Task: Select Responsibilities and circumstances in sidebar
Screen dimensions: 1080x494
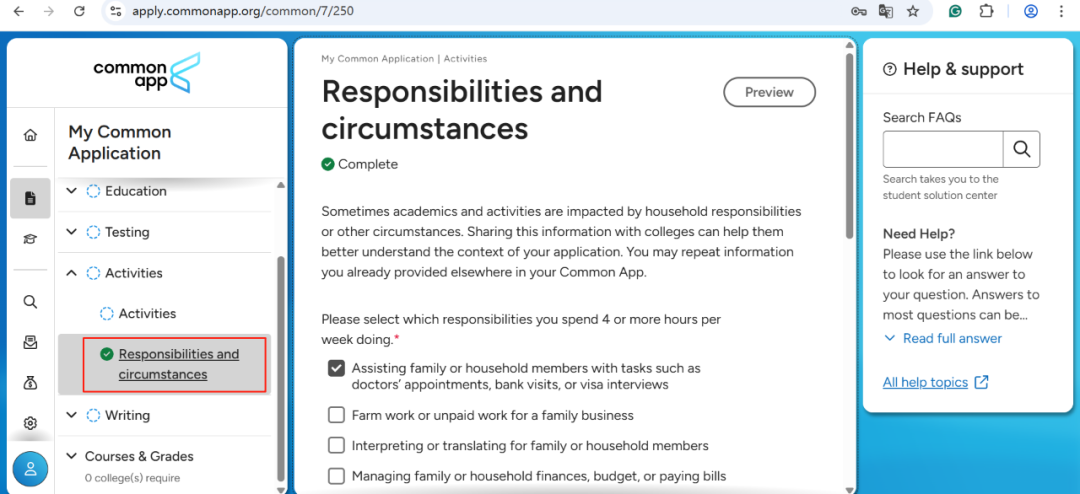Action: (178, 364)
